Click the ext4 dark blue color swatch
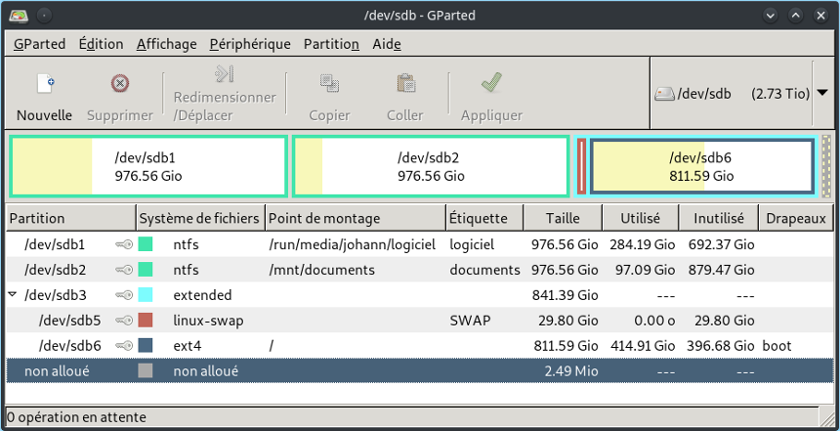The width and height of the screenshot is (840, 431). pyautogui.click(x=146, y=345)
